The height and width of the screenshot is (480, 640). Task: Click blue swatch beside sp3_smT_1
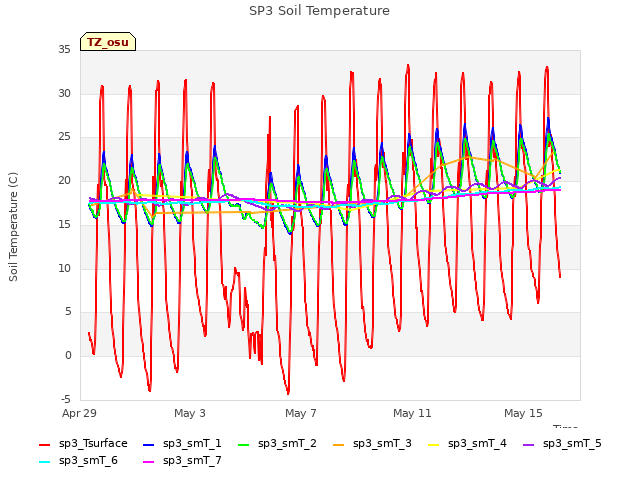click(x=149, y=444)
